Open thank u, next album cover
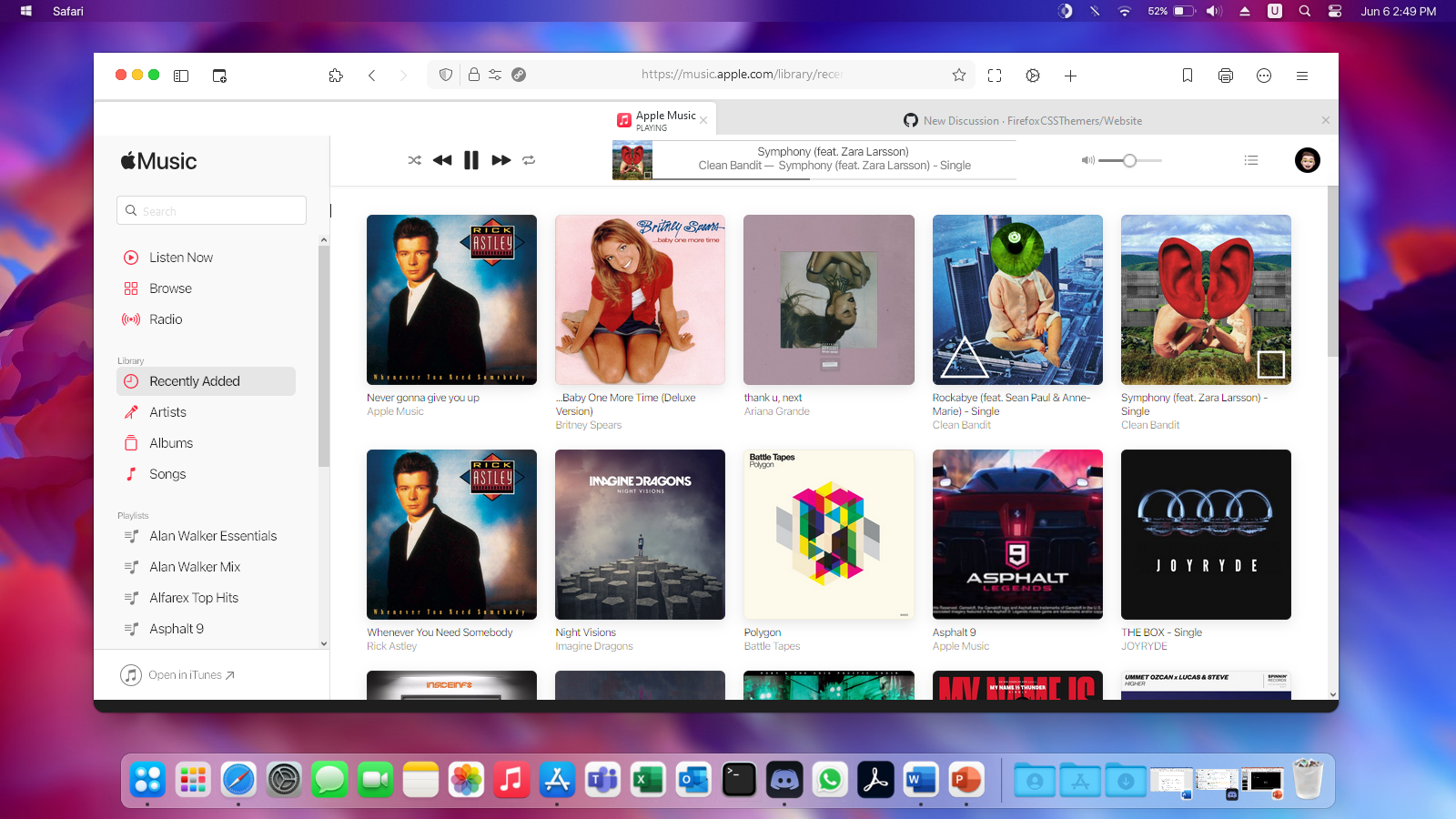Image resolution: width=1456 pixels, height=819 pixels. pos(829,299)
